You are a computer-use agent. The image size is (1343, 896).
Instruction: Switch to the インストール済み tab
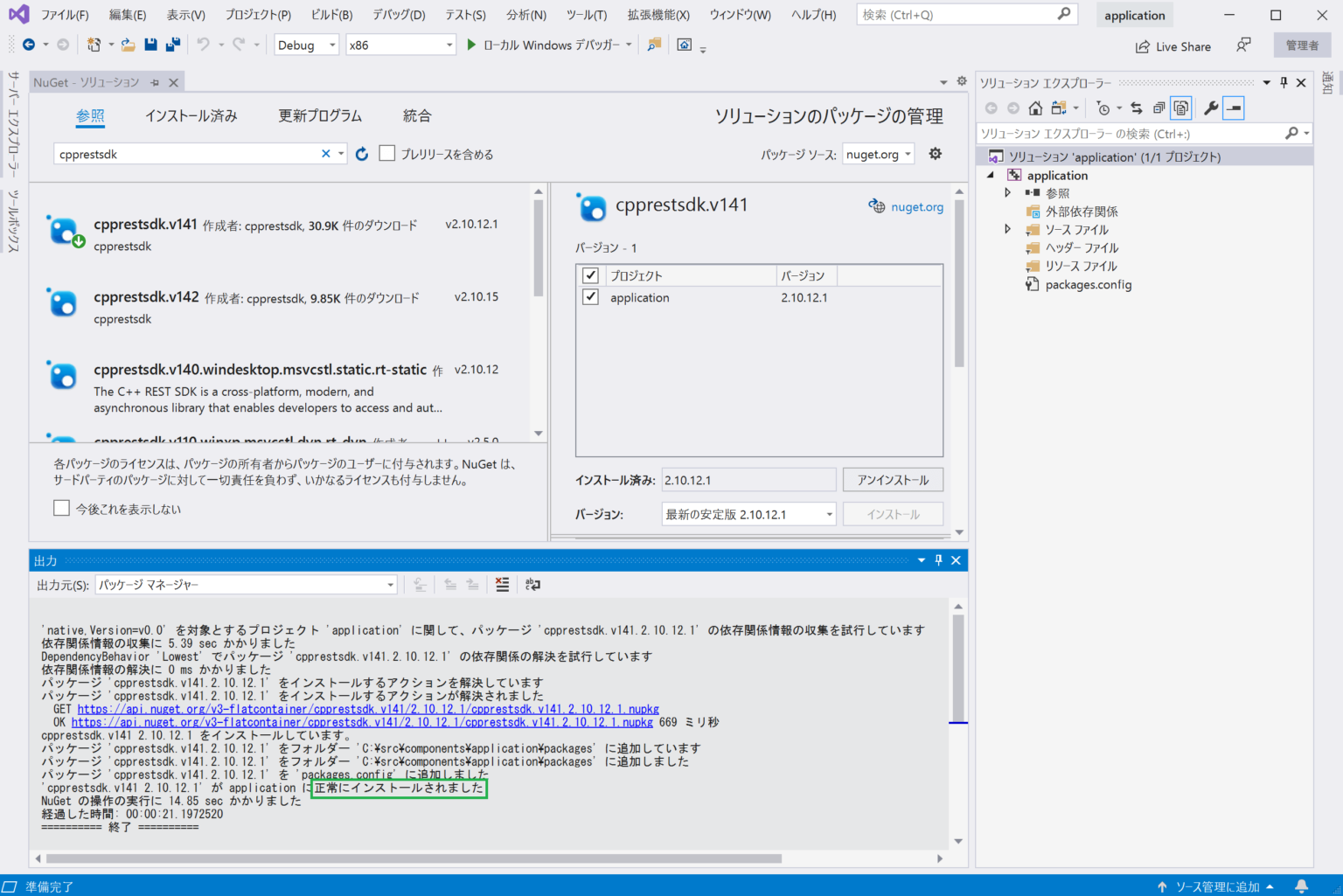pyautogui.click(x=191, y=115)
